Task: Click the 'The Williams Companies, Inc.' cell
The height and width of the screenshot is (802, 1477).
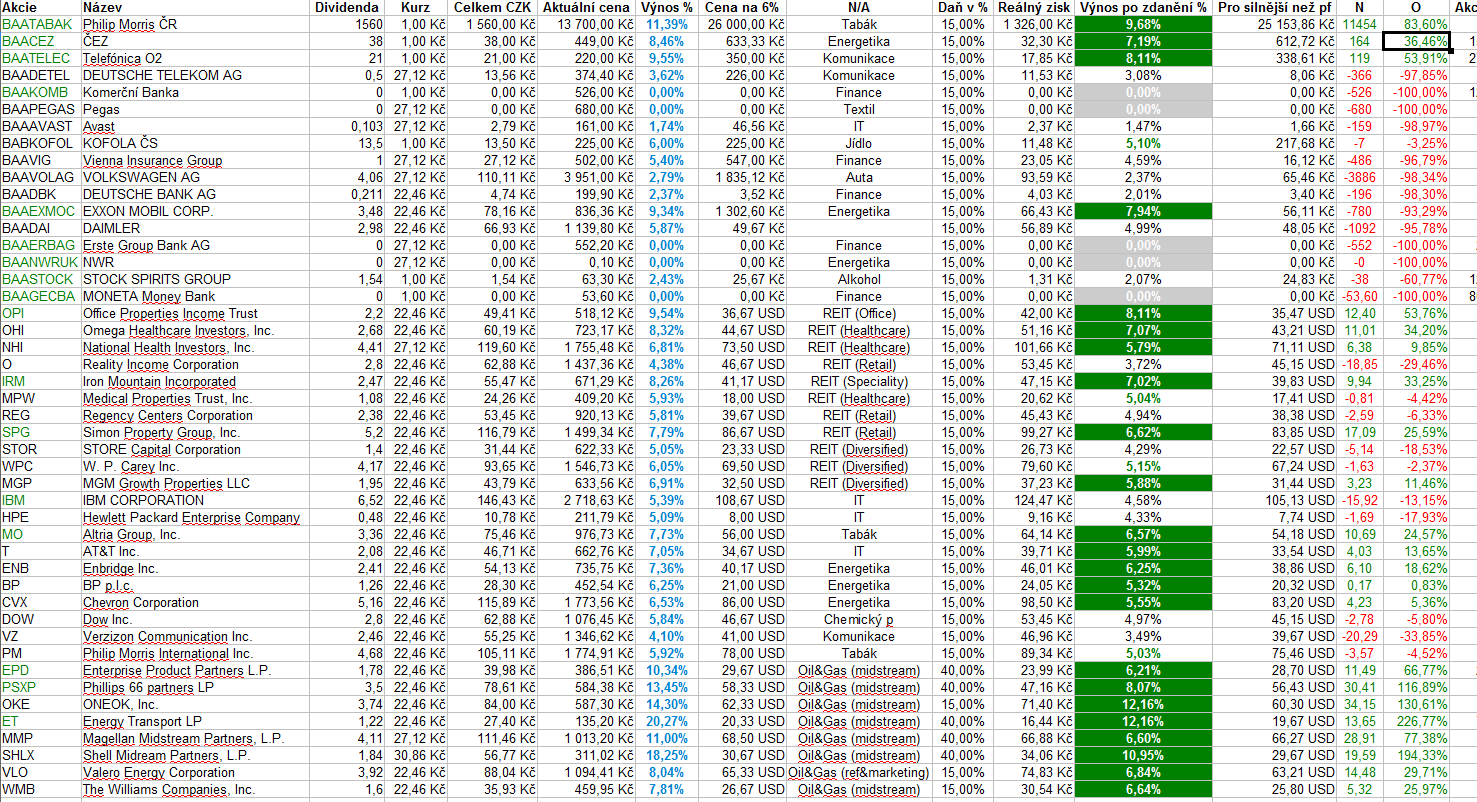Action: point(193,789)
